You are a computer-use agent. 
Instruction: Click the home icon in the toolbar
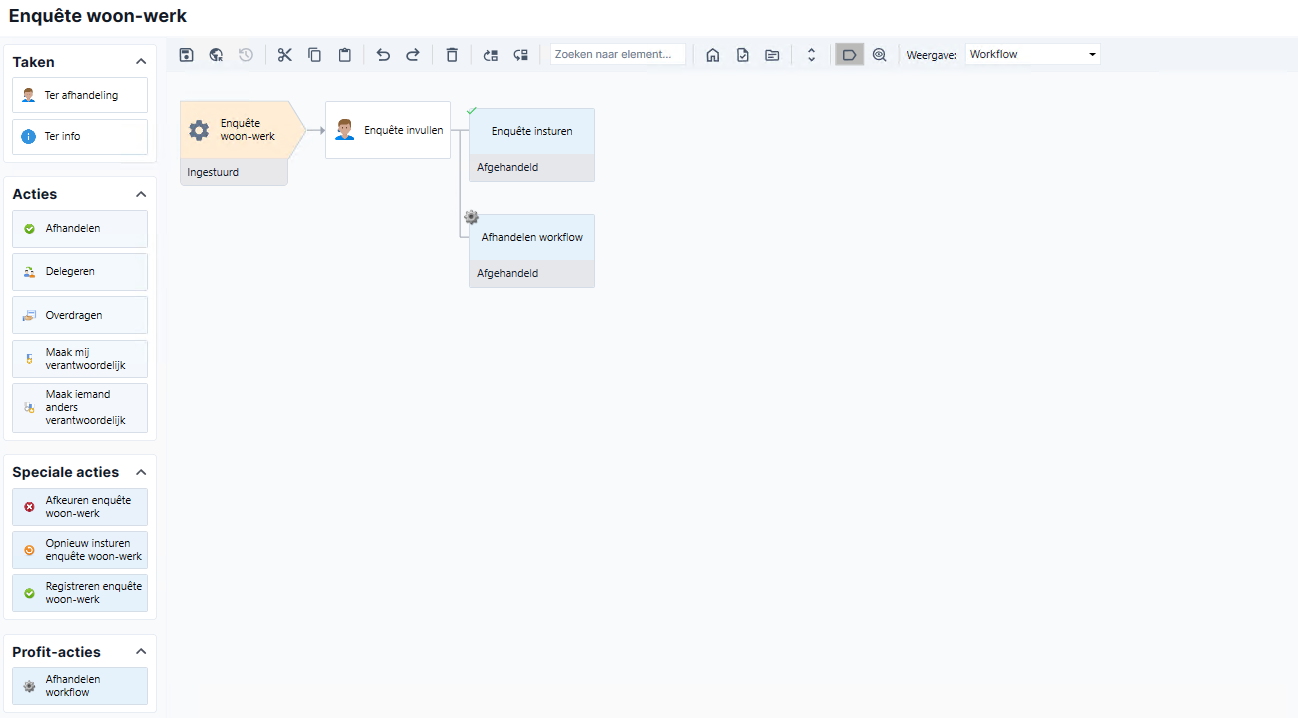pos(713,55)
